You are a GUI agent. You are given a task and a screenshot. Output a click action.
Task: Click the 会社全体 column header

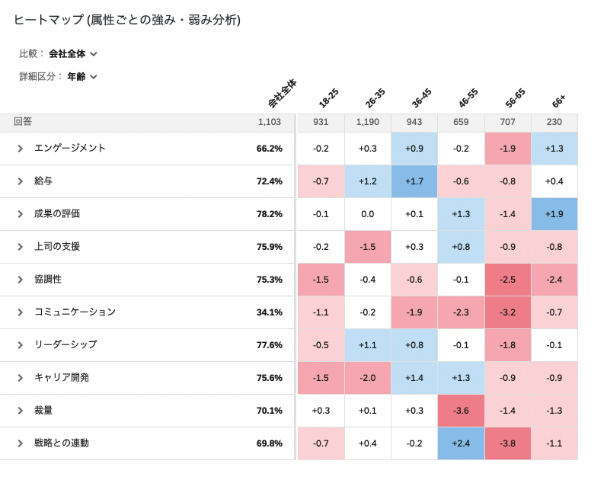(x=282, y=94)
